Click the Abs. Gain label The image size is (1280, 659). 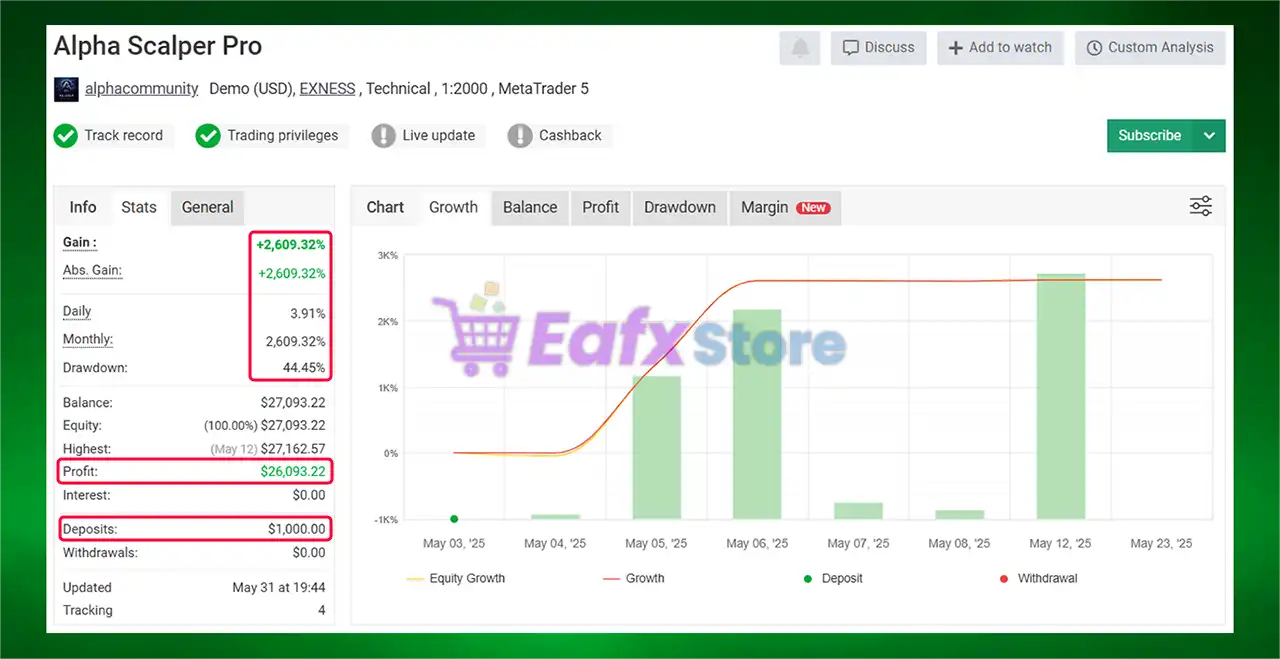tap(92, 271)
